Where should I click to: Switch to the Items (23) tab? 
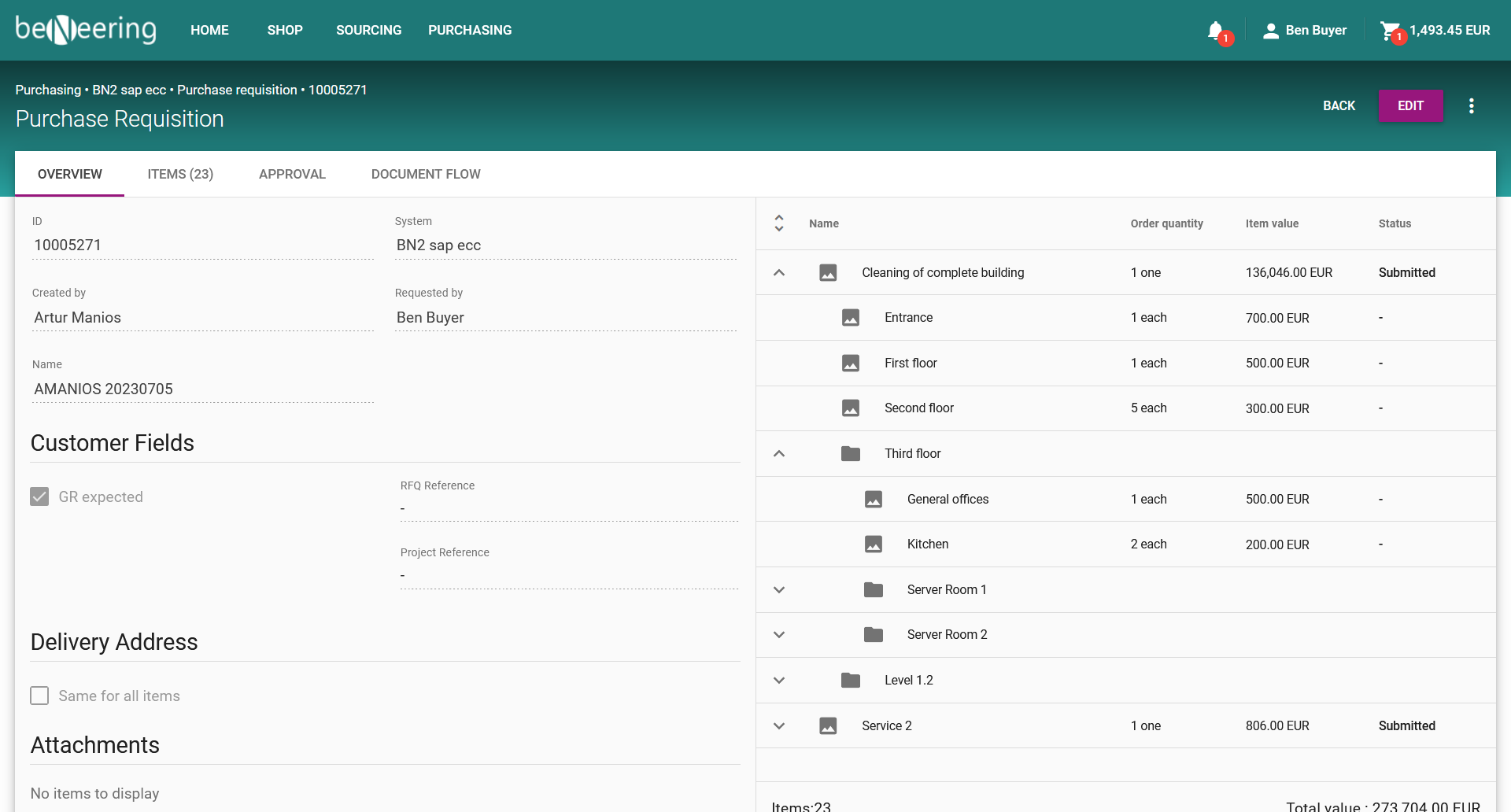[180, 174]
